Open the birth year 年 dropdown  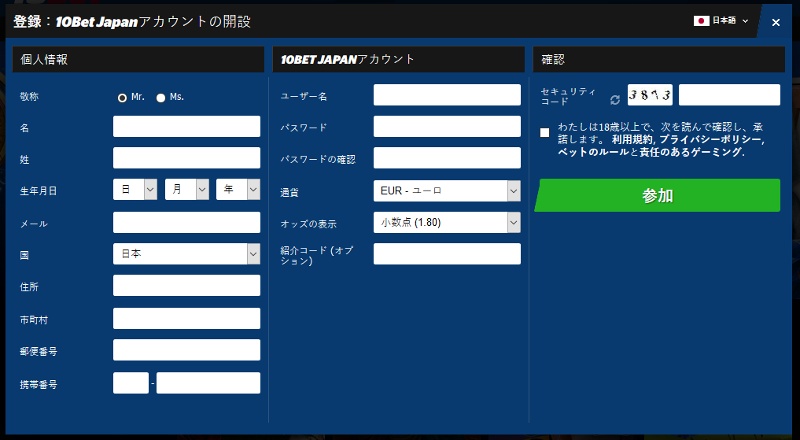[x=238, y=189]
